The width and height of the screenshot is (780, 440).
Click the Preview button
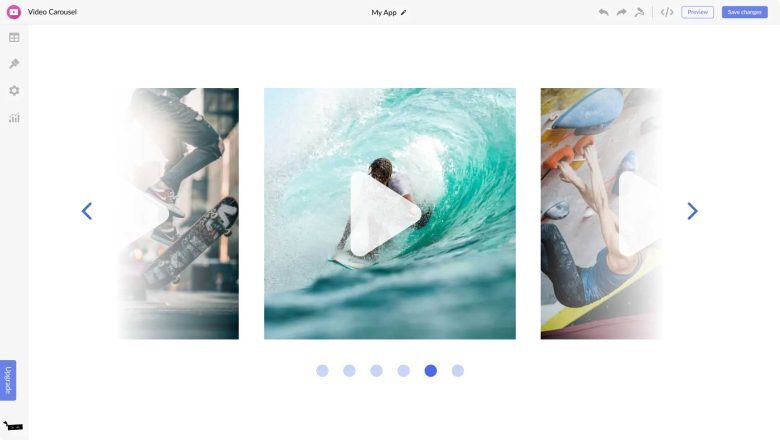coord(697,12)
